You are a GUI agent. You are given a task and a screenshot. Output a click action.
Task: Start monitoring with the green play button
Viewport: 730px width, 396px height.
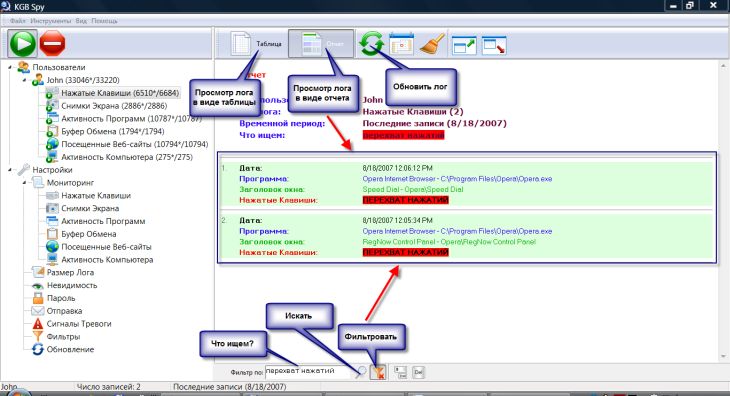[x=22, y=43]
